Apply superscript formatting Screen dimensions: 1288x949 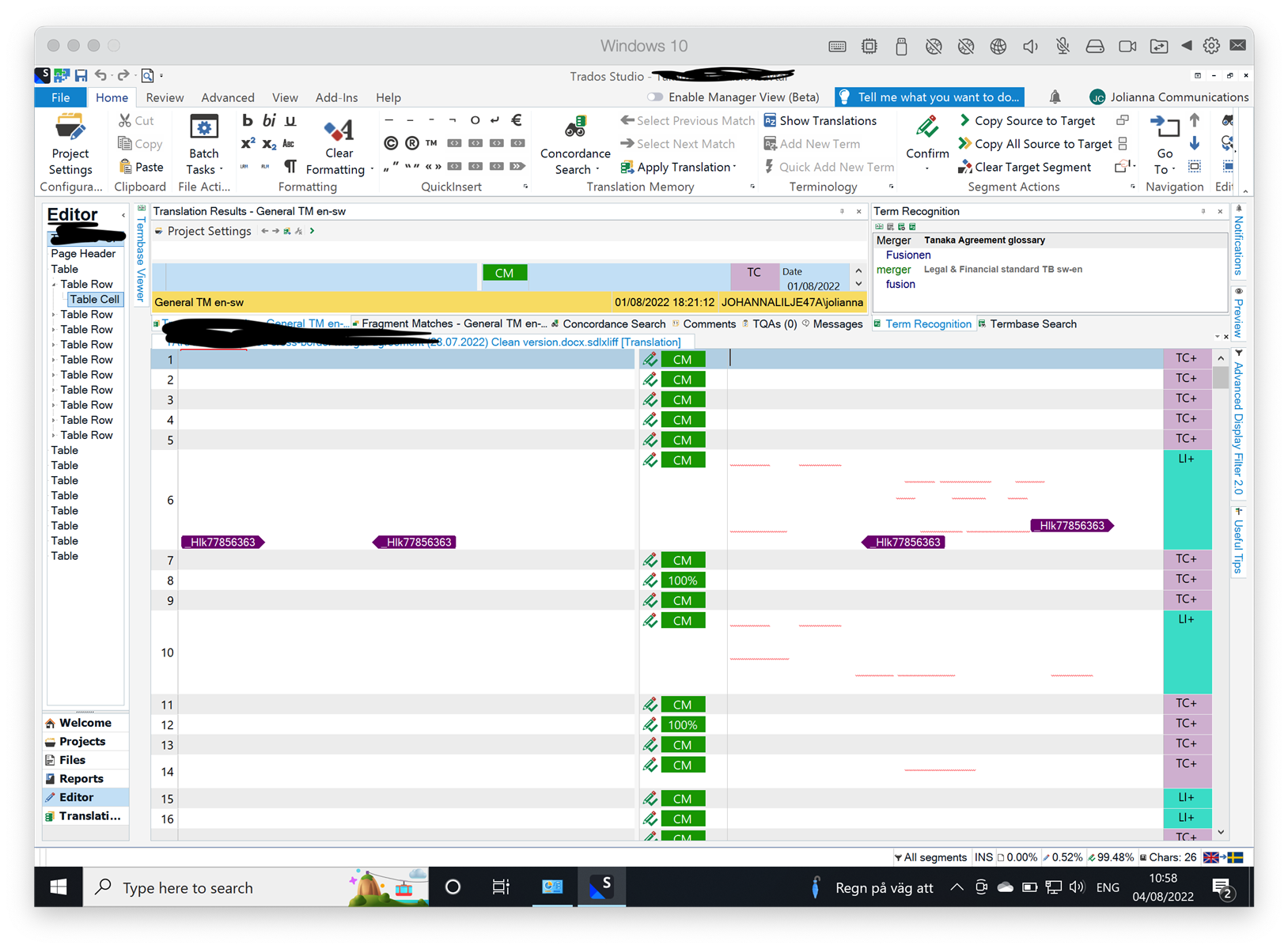pos(248,143)
